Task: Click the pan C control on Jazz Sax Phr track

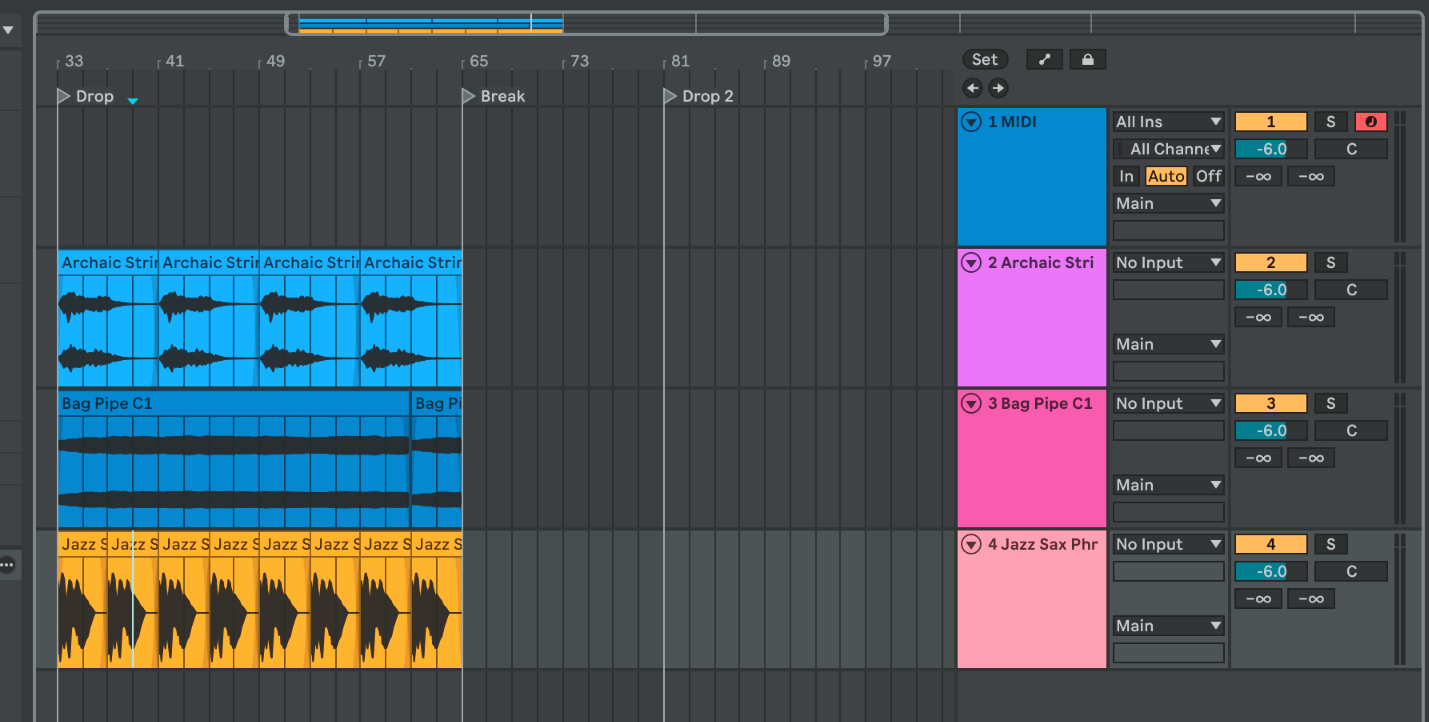Action: [1351, 572]
